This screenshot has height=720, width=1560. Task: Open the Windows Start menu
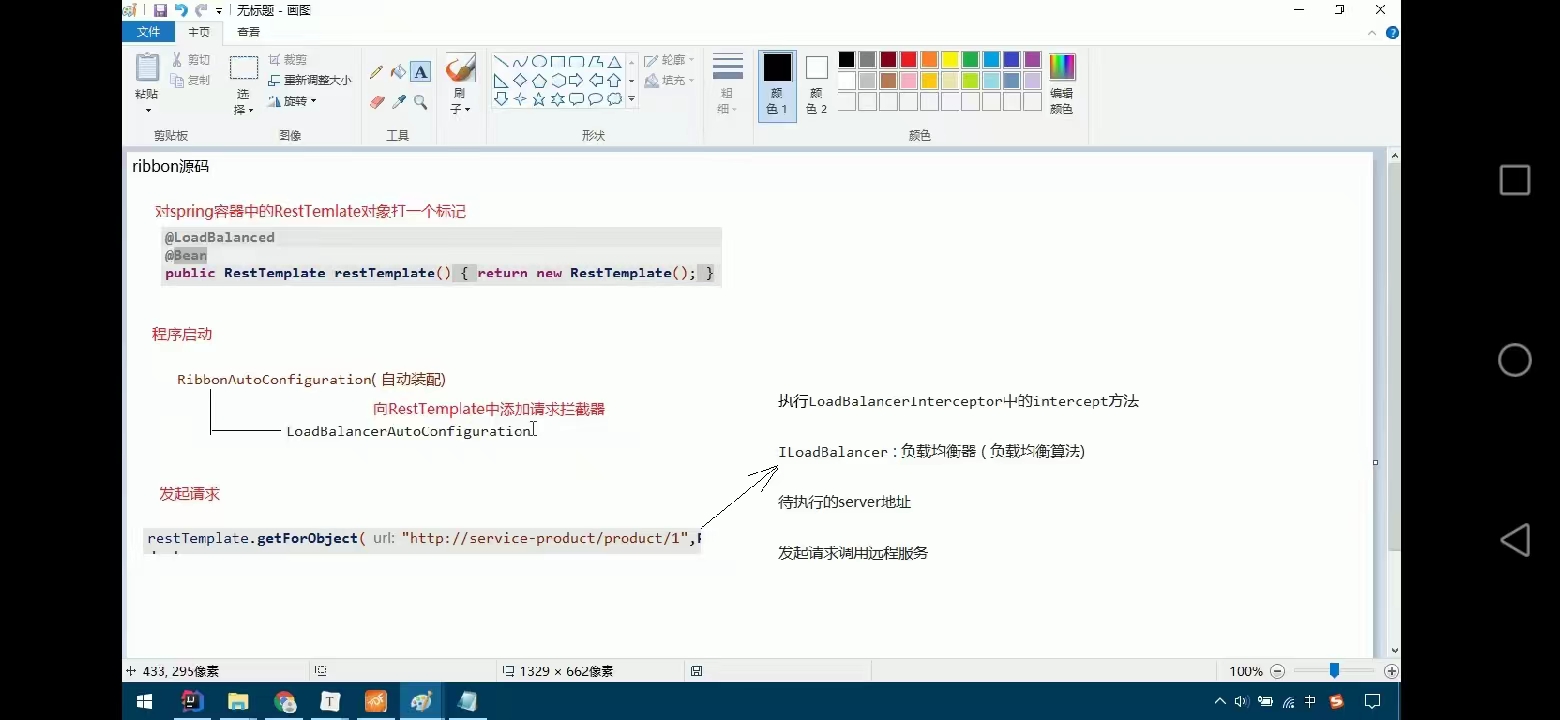tap(144, 702)
